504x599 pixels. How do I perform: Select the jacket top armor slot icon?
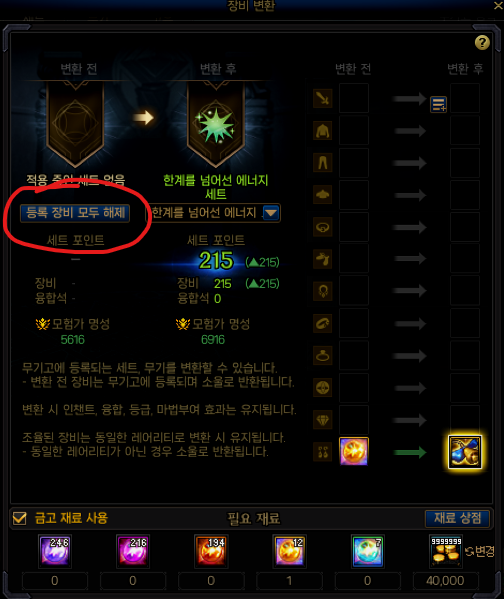coord(323,131)
